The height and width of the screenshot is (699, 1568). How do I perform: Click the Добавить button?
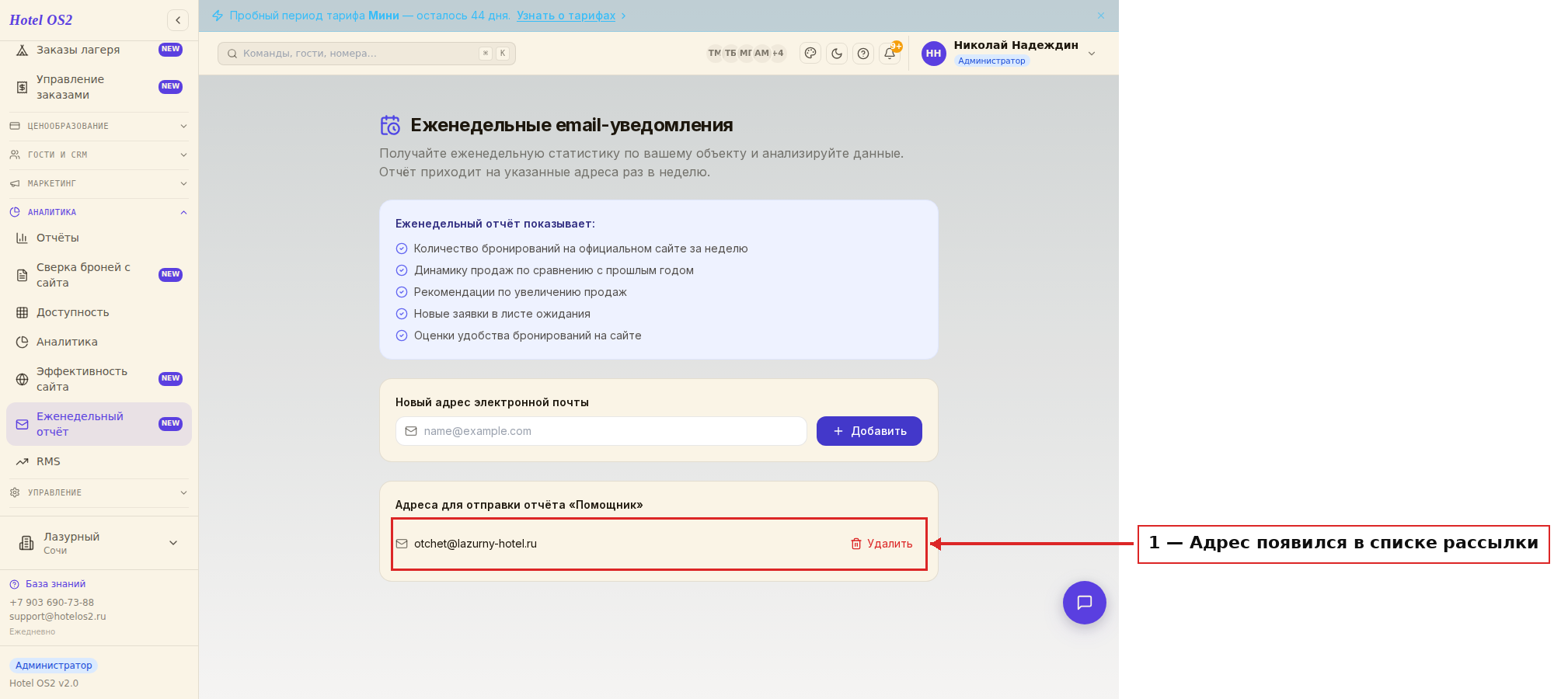point(869,431)
